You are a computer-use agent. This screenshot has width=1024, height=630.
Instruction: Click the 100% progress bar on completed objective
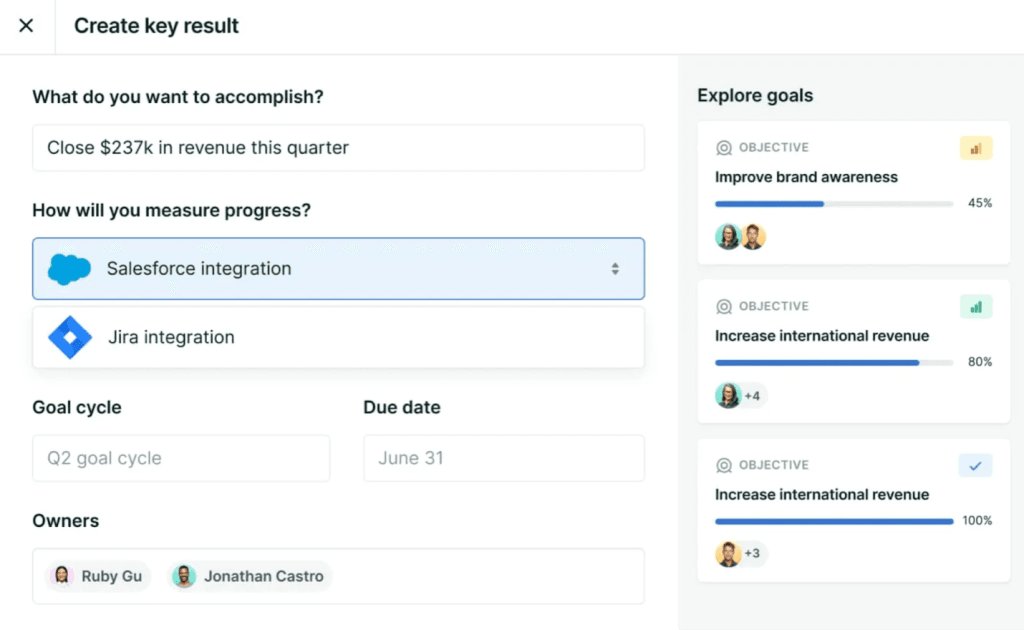point(833,521)
